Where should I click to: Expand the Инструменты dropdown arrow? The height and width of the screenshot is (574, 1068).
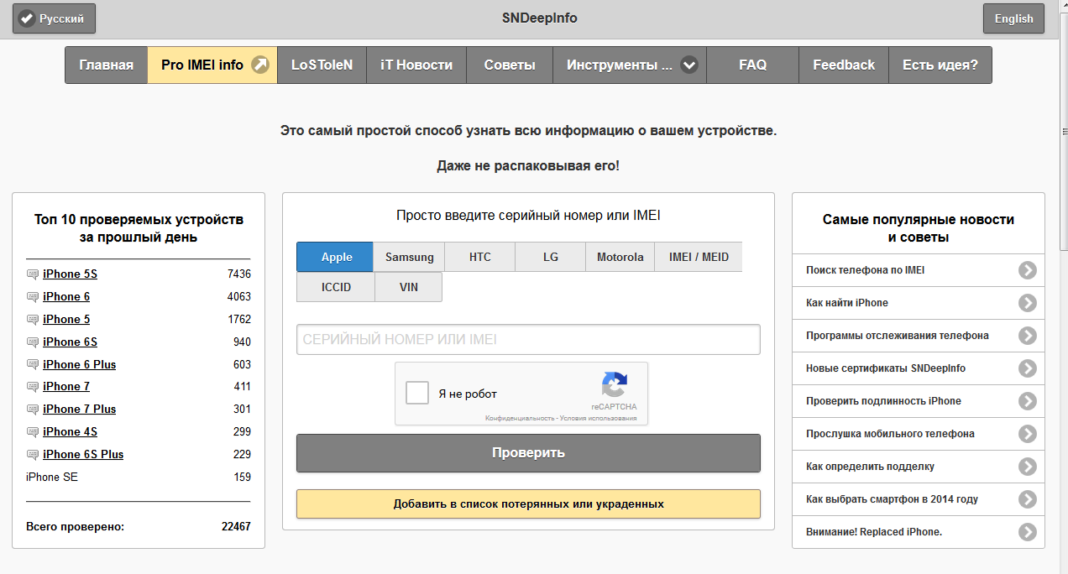(689, 65)
